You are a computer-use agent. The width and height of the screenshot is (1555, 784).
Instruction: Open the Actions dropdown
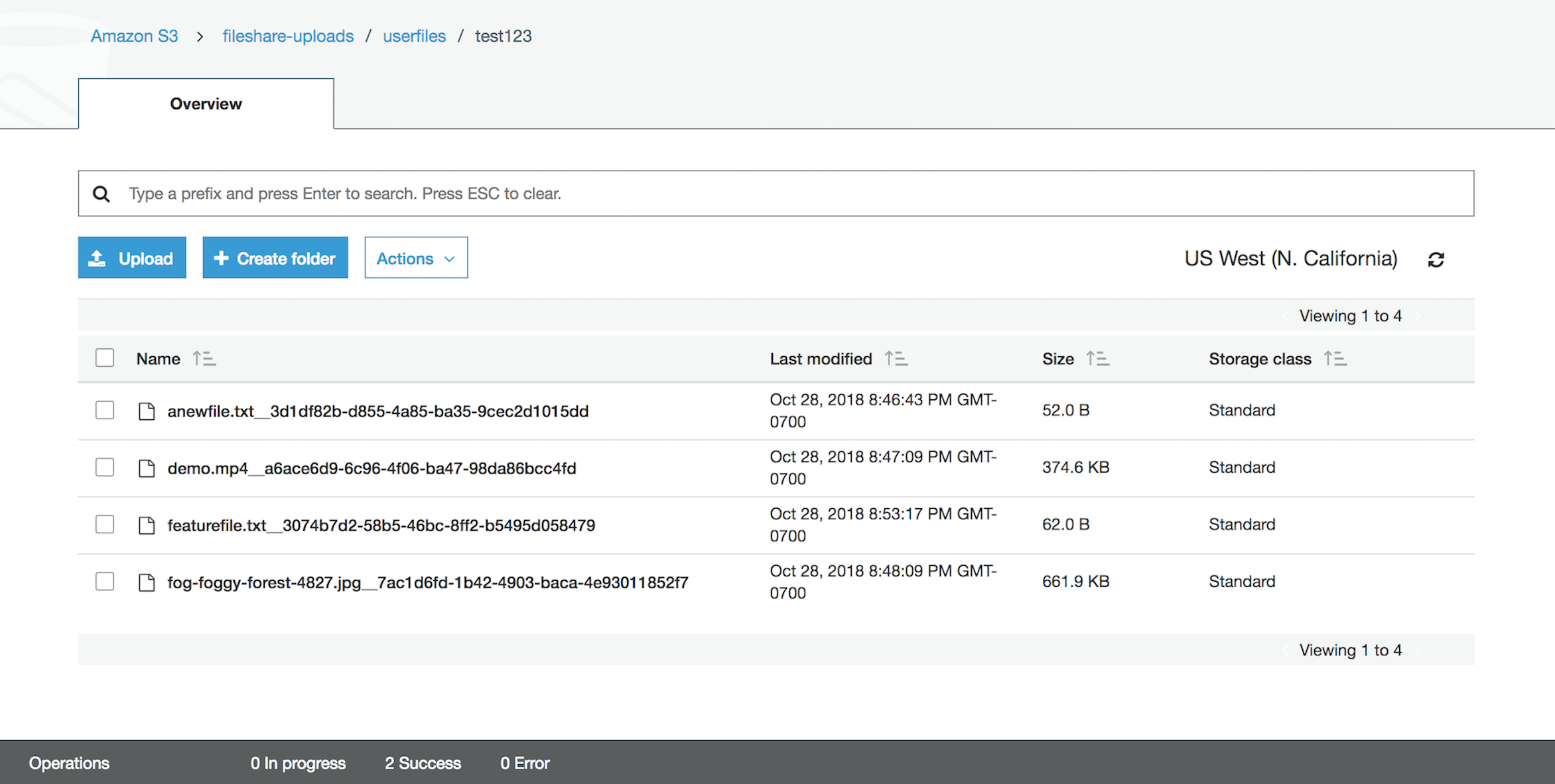pos(415,258)
